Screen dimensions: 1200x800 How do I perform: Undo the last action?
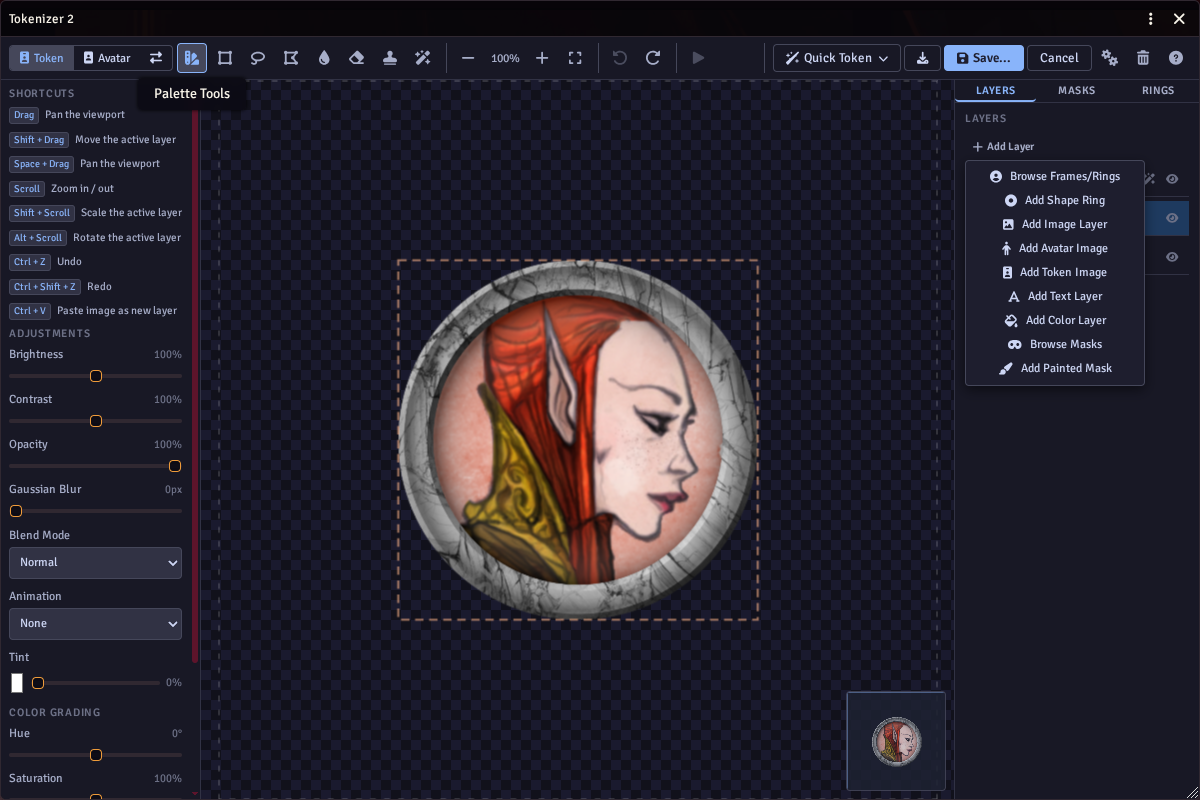620,58
